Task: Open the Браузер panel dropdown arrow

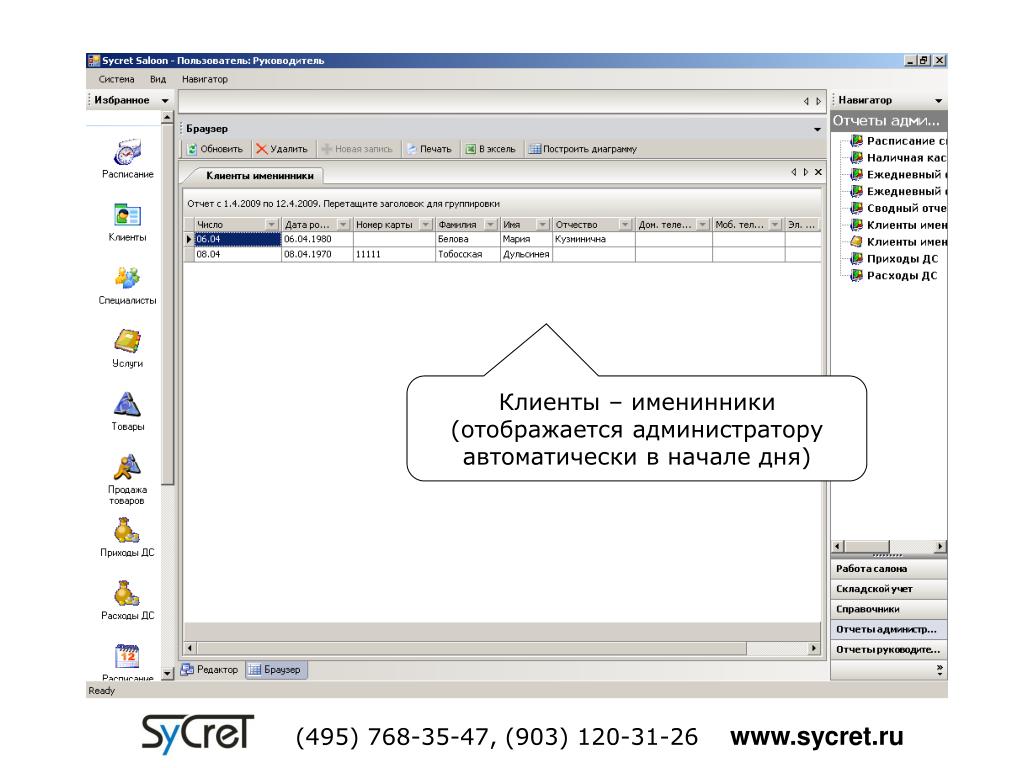Action: (817, 129)
